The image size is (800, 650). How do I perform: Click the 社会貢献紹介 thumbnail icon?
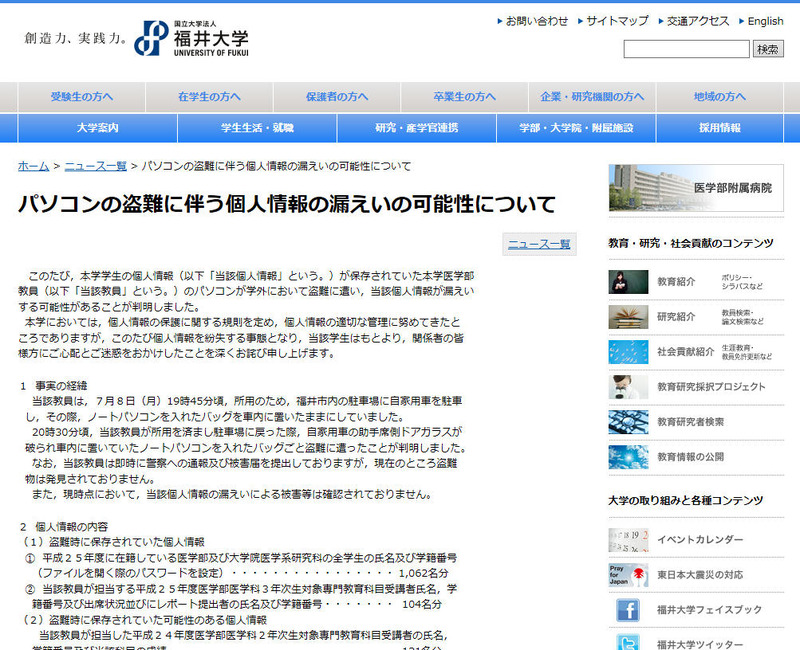coord(628,352)
